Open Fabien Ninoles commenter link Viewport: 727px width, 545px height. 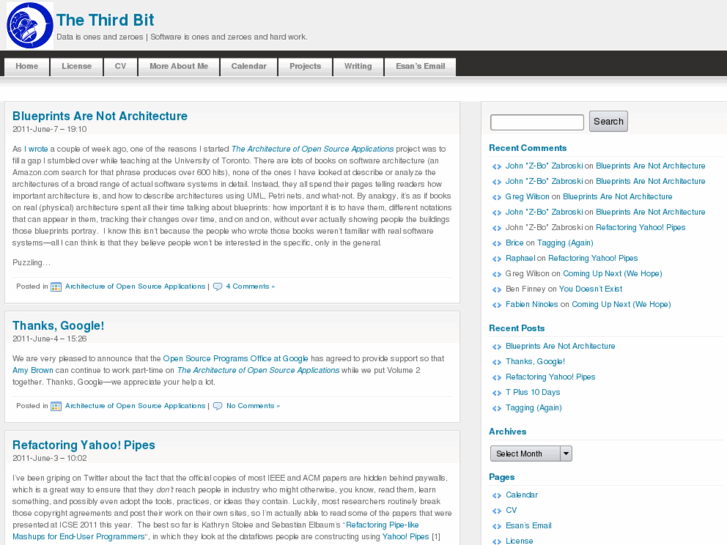531,304
